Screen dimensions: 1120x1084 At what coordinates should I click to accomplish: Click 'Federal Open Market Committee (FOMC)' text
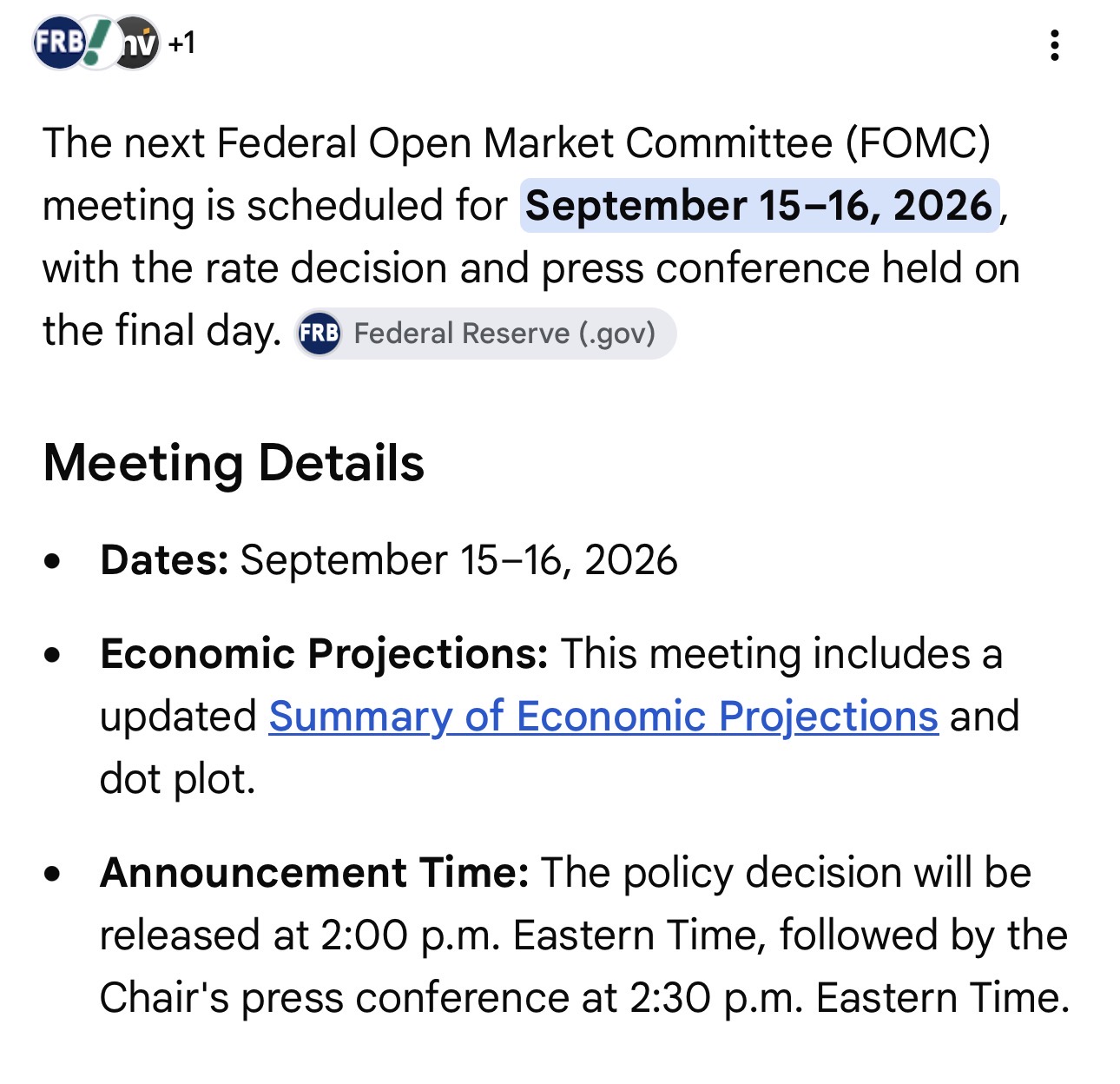click(603, 143)
